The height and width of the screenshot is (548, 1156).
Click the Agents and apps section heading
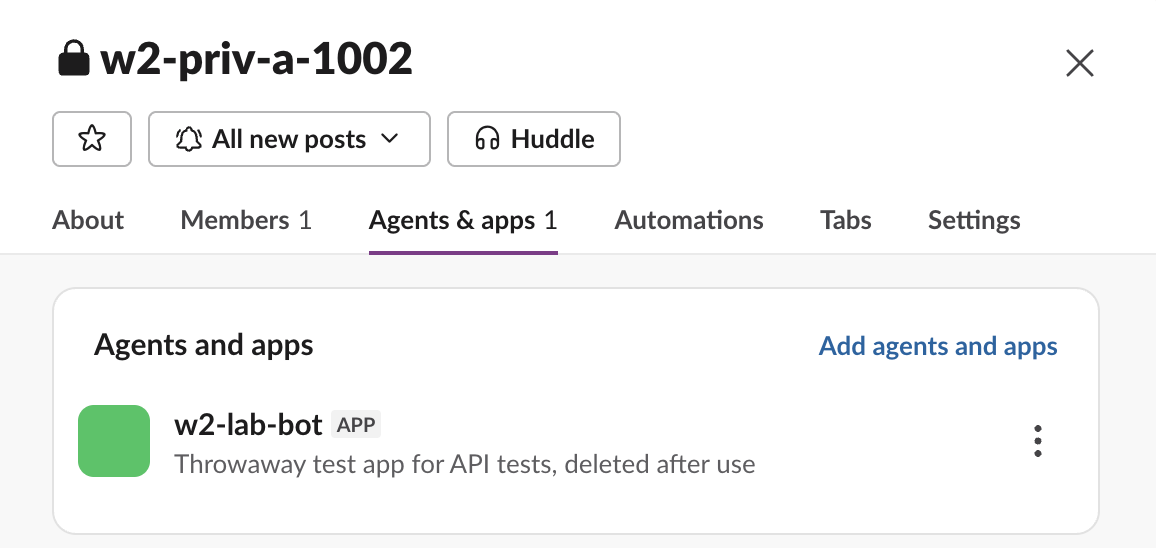[203, 345]
